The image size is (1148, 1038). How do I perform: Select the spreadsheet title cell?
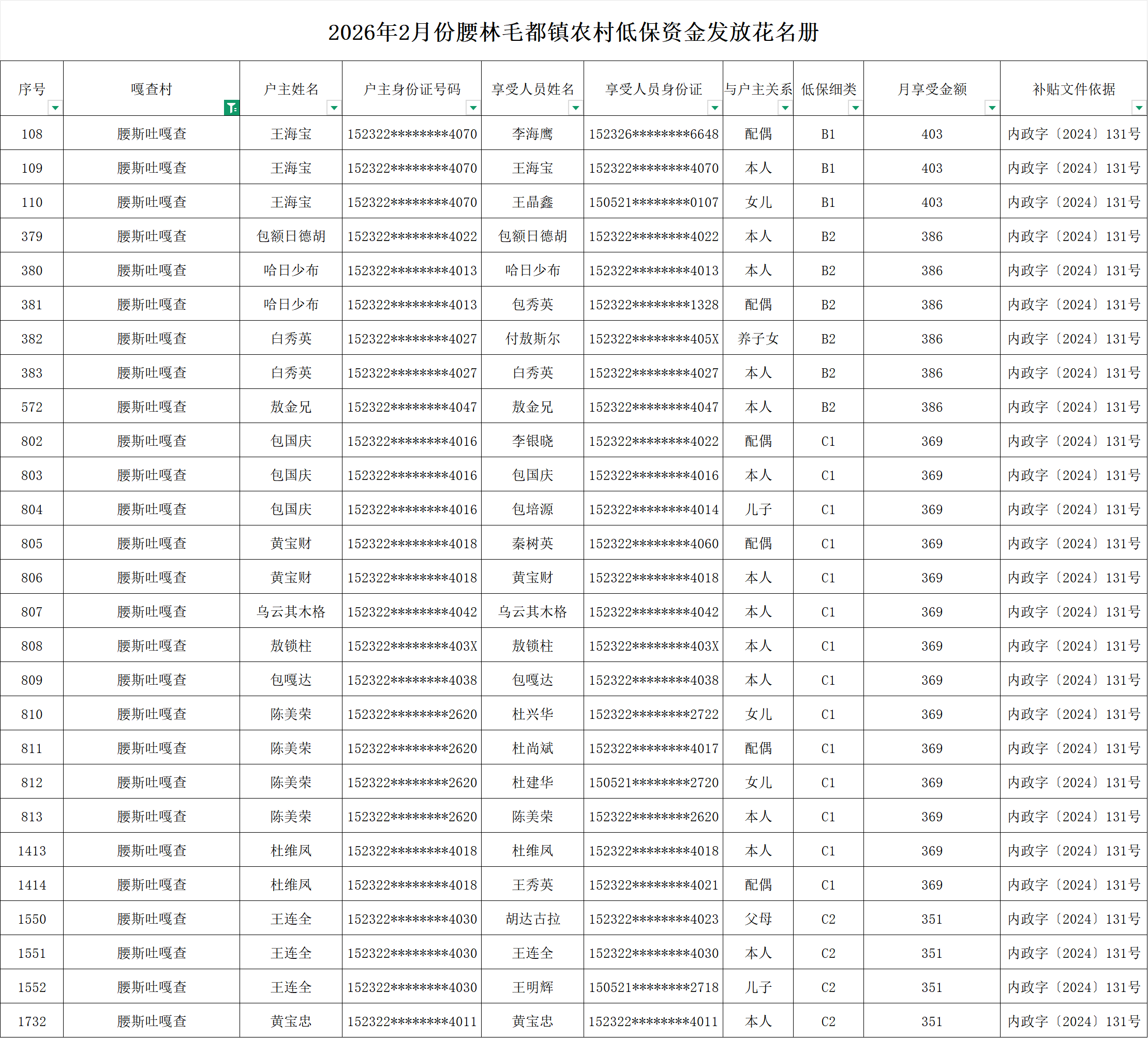coord(573,32)
